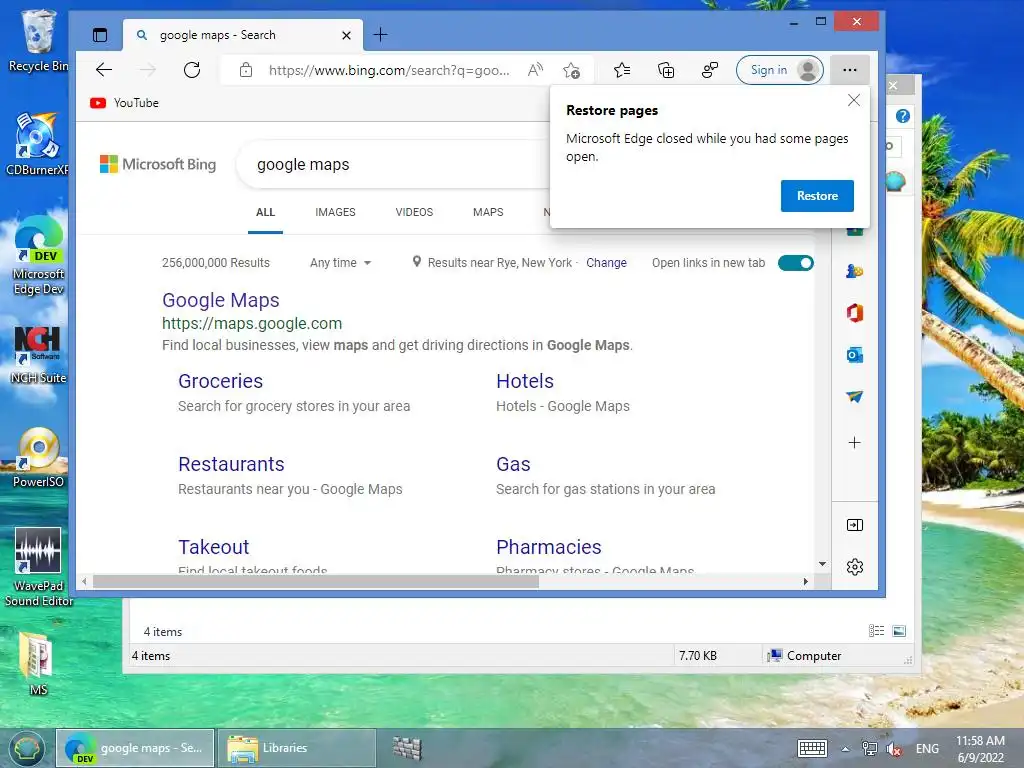
Task: Open the Restaurants sublink
Action: coord(231,464)
